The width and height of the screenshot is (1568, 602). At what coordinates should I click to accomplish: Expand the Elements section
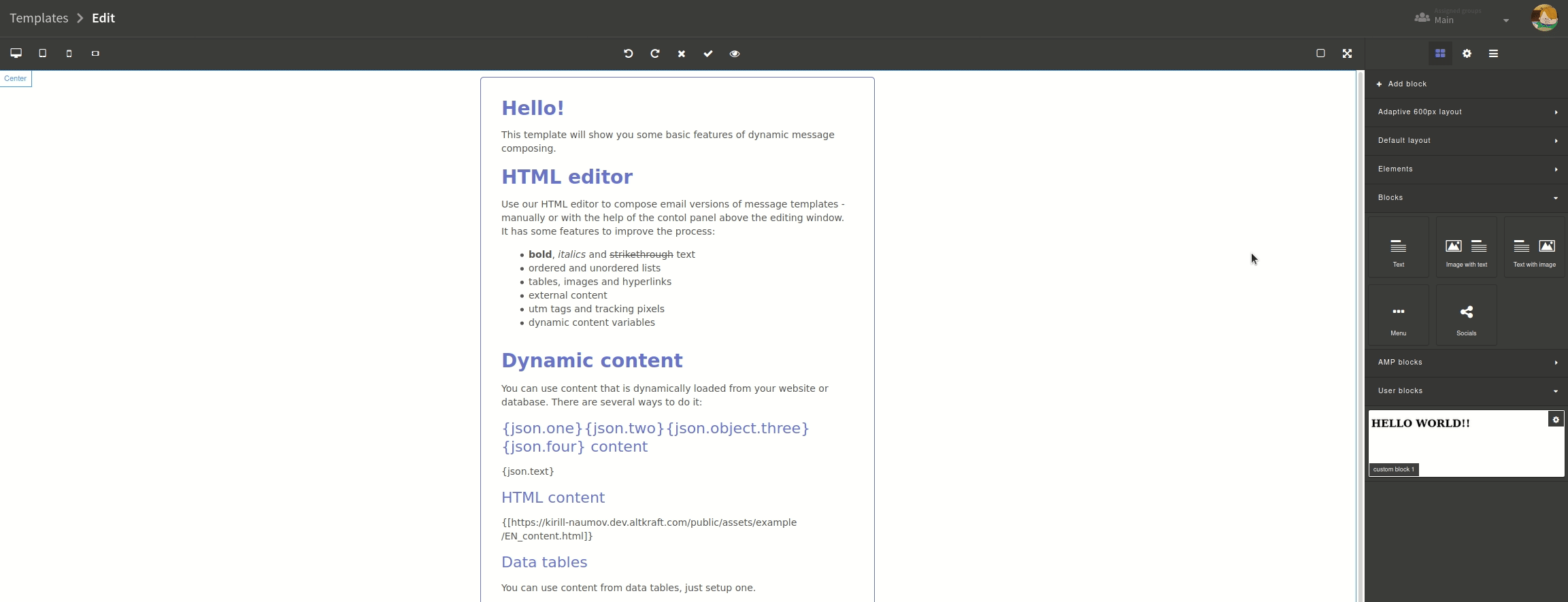pos(1466,169)
